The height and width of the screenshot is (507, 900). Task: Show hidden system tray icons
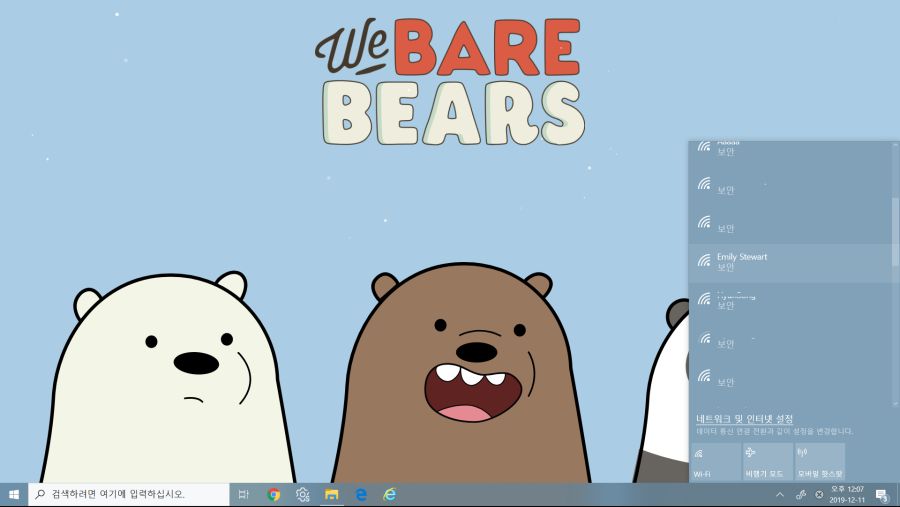779,494
